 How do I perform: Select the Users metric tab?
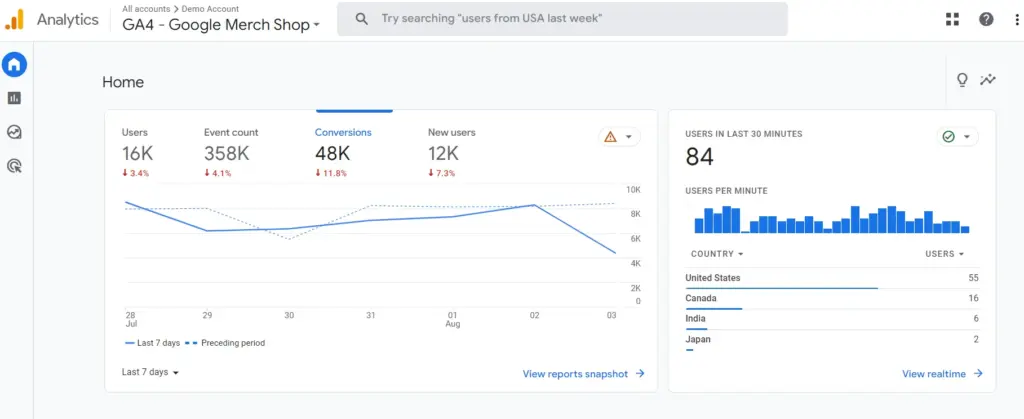click(x=137, y=152)
